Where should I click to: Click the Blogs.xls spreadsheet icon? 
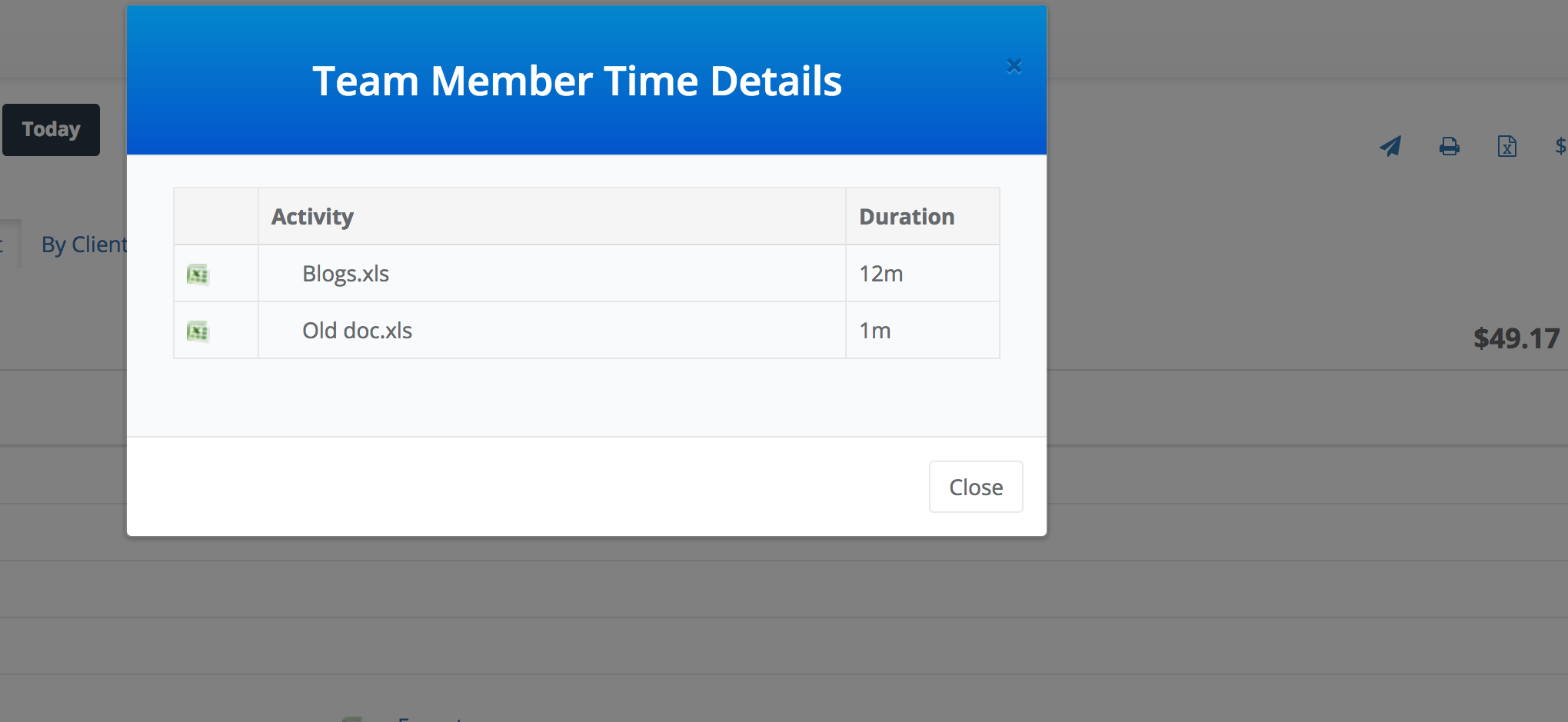click(x=198, y=274)
